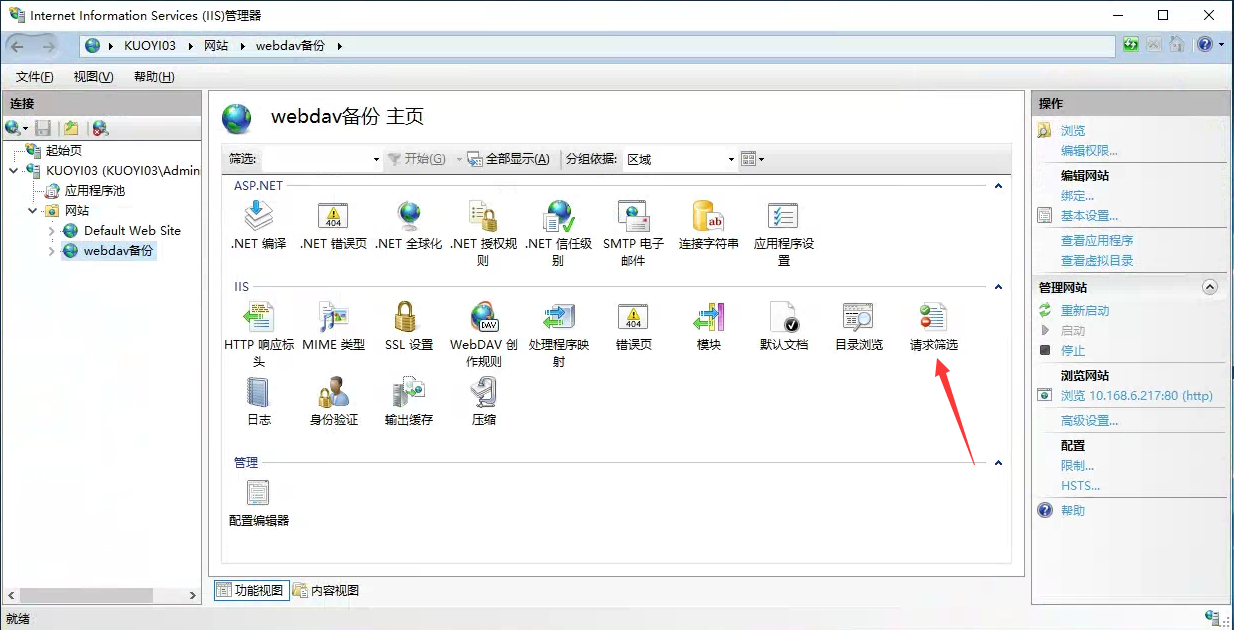Collapse the ASP.NET section
The height and width of the screenshot is (630, 1234).
[x=998, y=186]
